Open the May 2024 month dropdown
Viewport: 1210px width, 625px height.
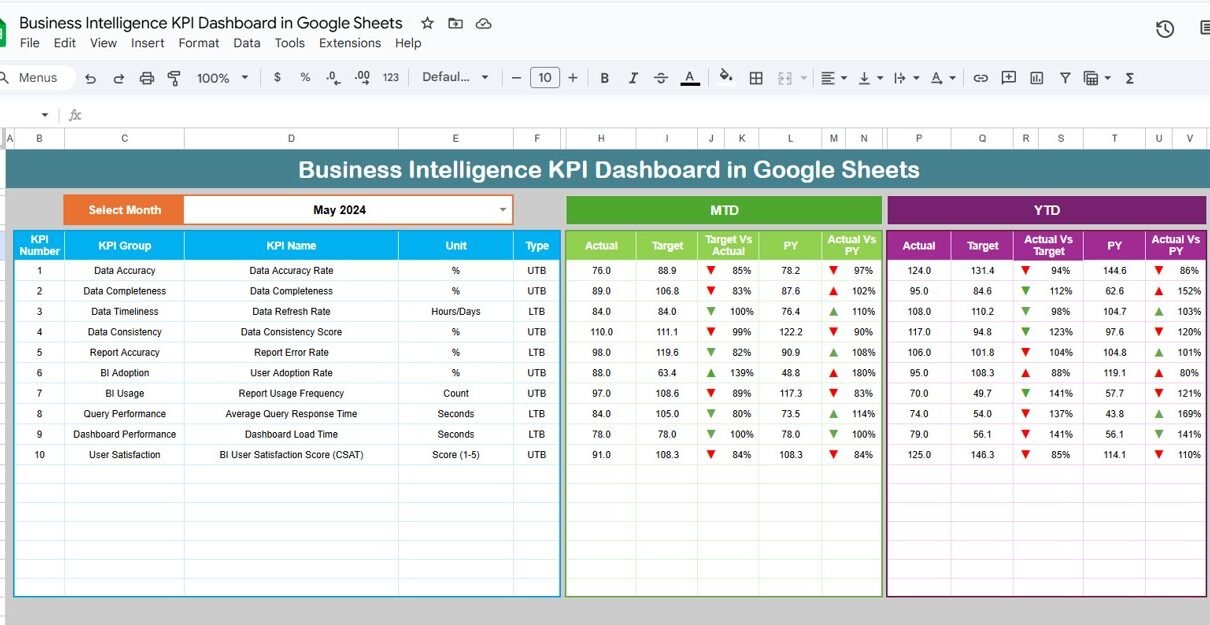502,210
